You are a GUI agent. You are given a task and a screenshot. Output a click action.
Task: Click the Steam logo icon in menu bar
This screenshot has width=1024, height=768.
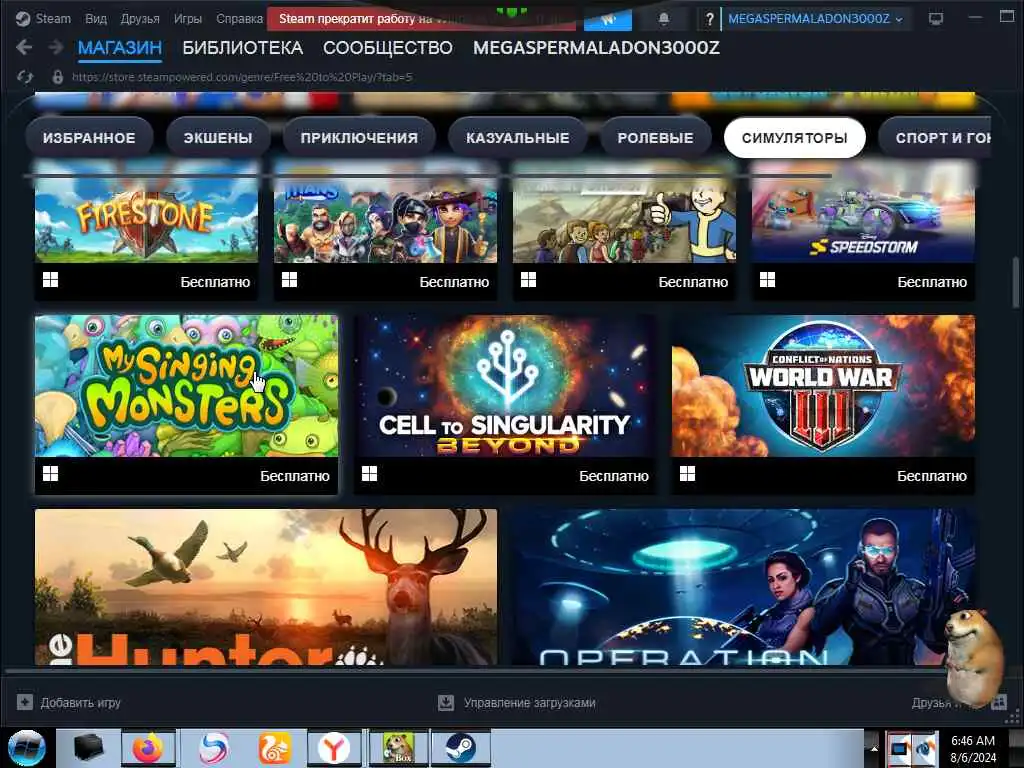(x=23, y=19)
